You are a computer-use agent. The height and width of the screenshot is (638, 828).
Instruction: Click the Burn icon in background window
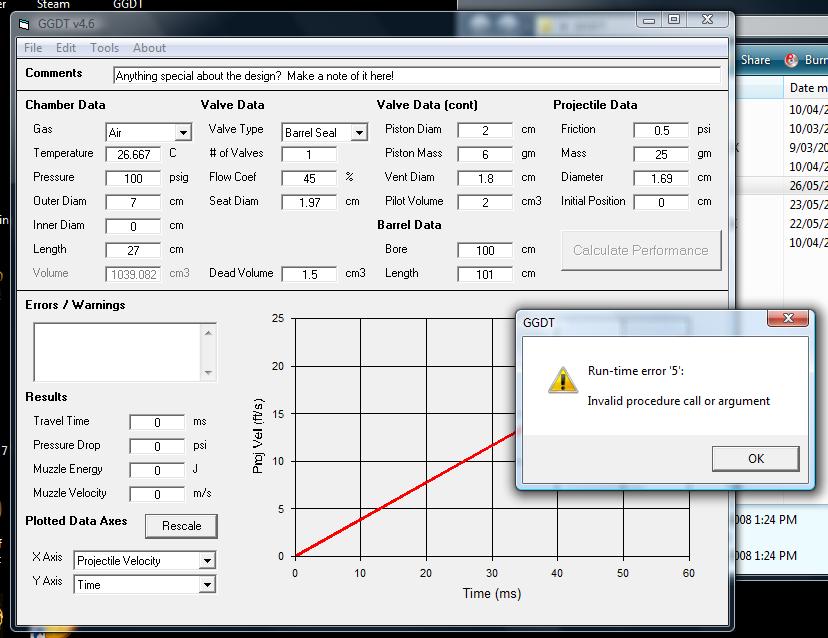[x=794, y=60]
